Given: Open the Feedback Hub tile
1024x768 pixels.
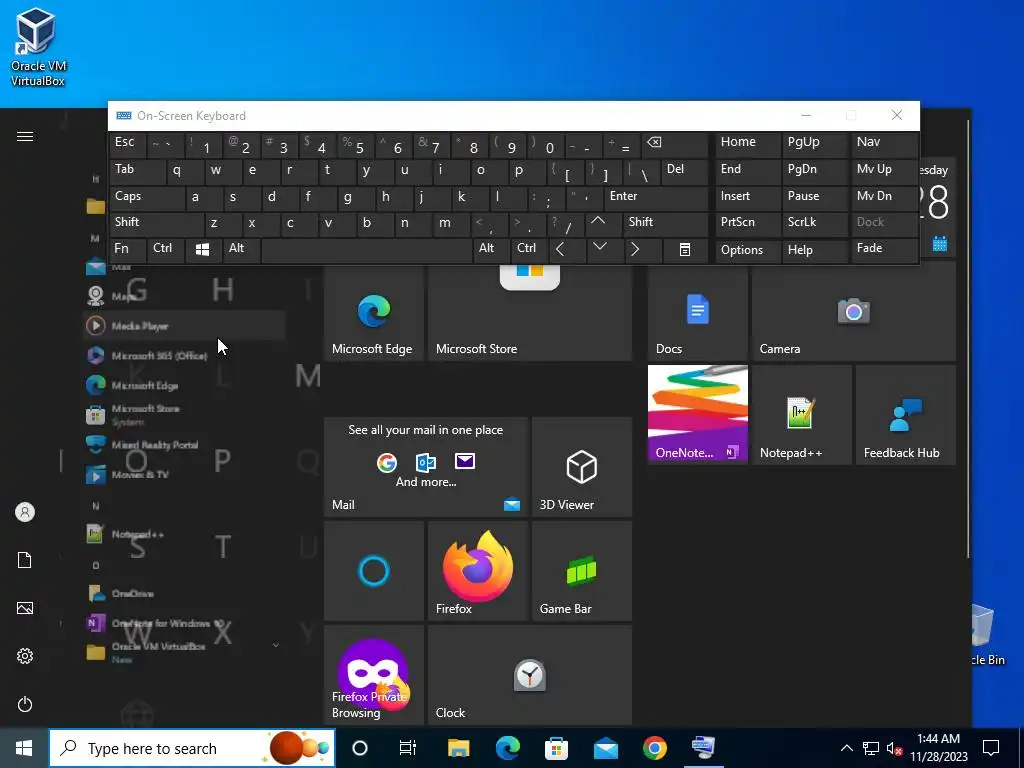Looking at the screenshot, I should pos(906,415).
